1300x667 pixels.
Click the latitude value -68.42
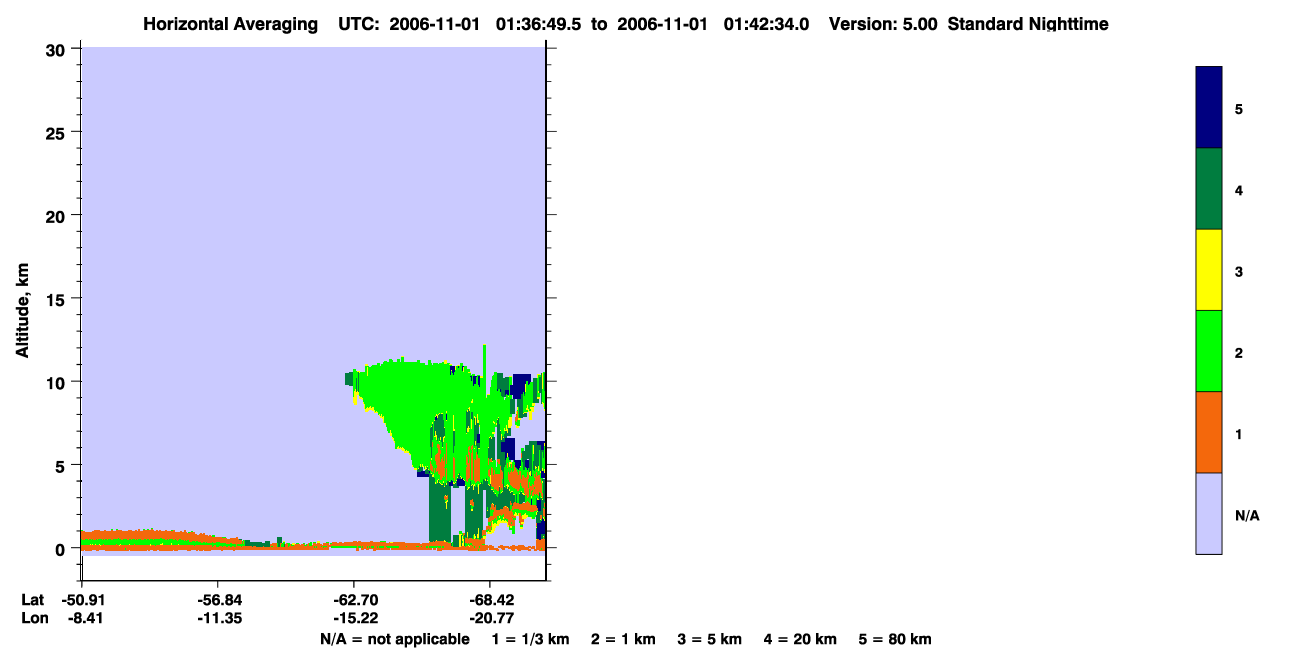pyautogui.click(x=490, y=601)
